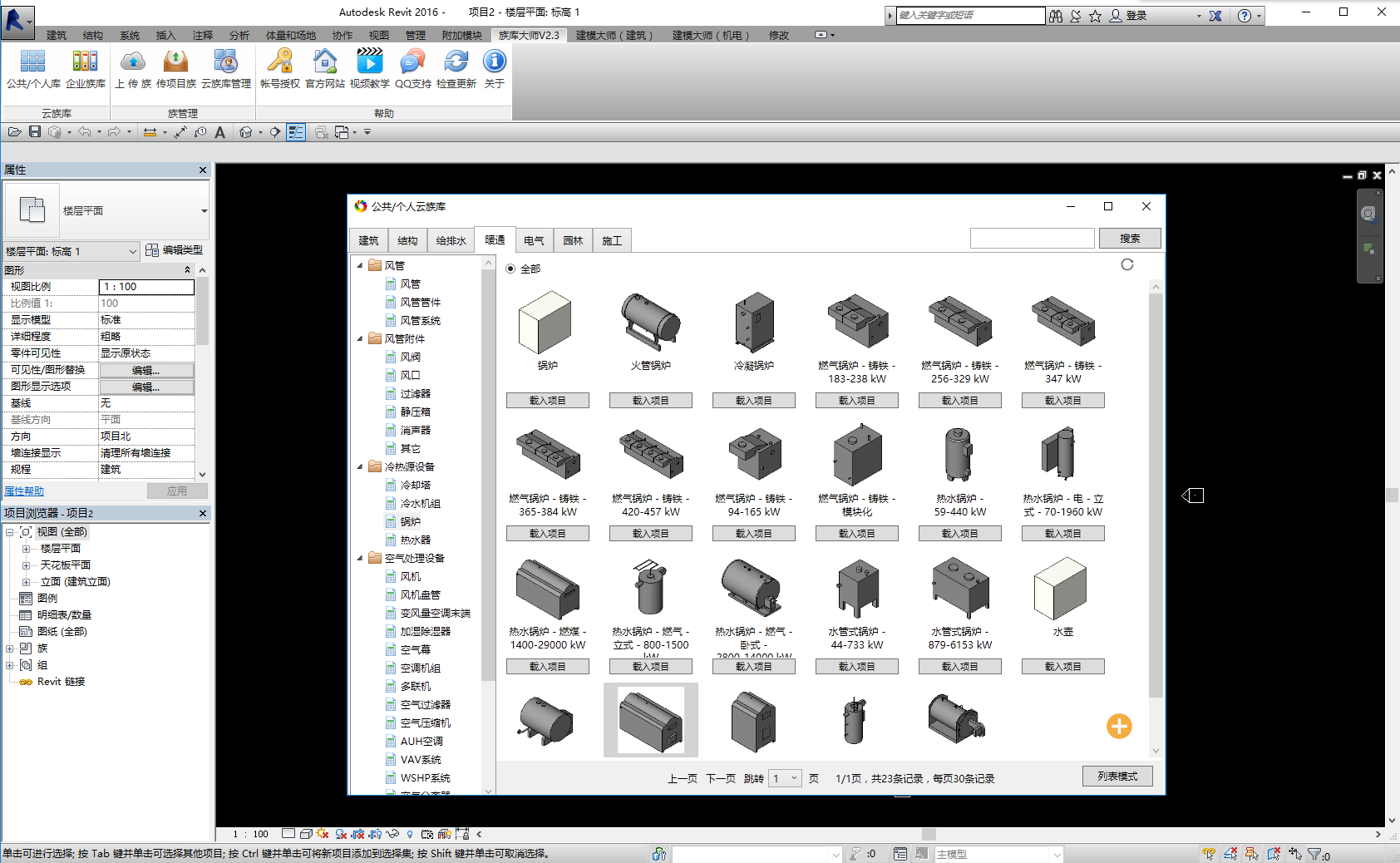The width and height of the screenshot is (1400, 863).
Task: Collapse the 图形 properties section
Action: click(188, 270)
